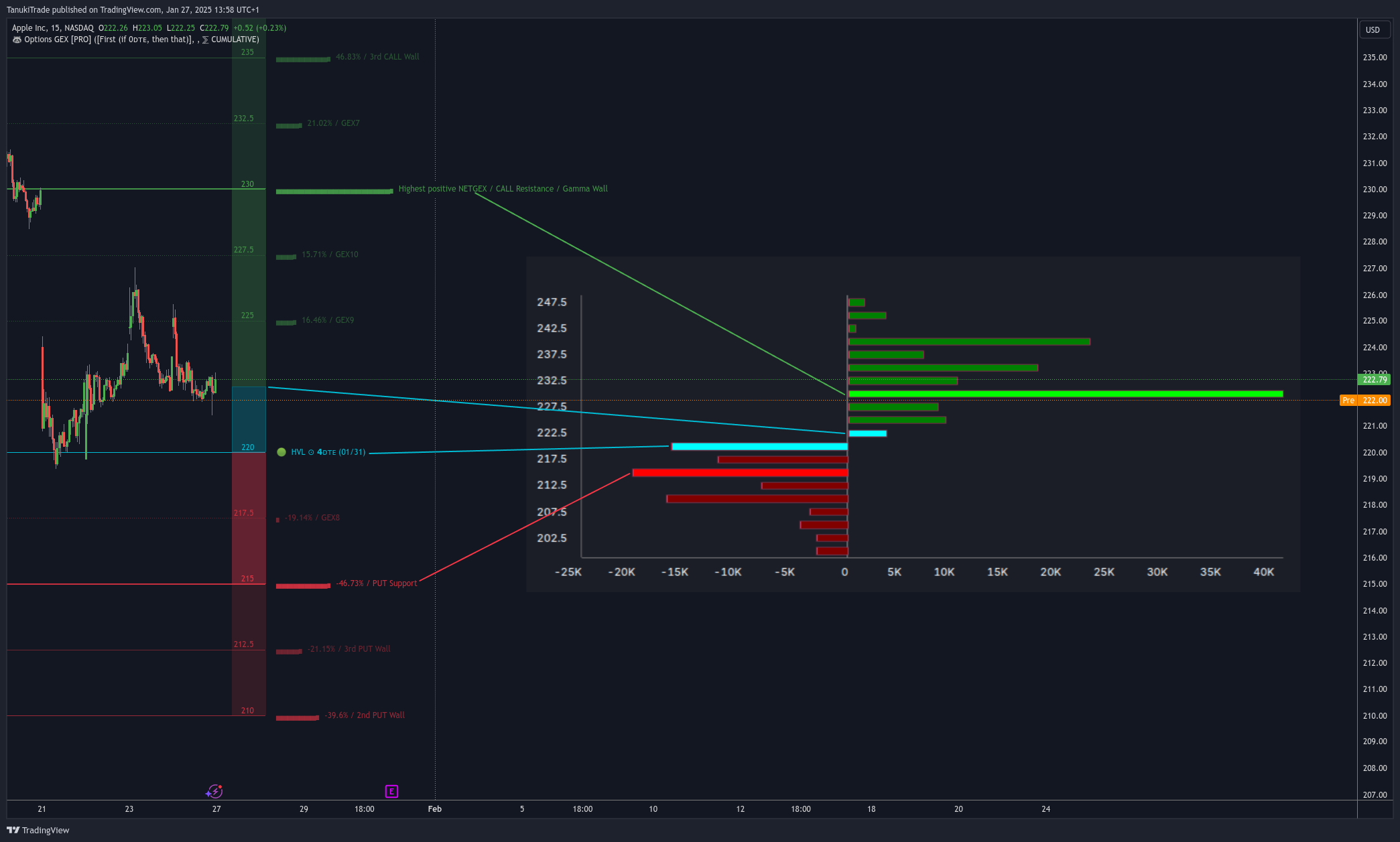Click the -39.6% / 2nd PUT Wall label
This screenshot has height=842, width=1400.
[x=365, y=715]
